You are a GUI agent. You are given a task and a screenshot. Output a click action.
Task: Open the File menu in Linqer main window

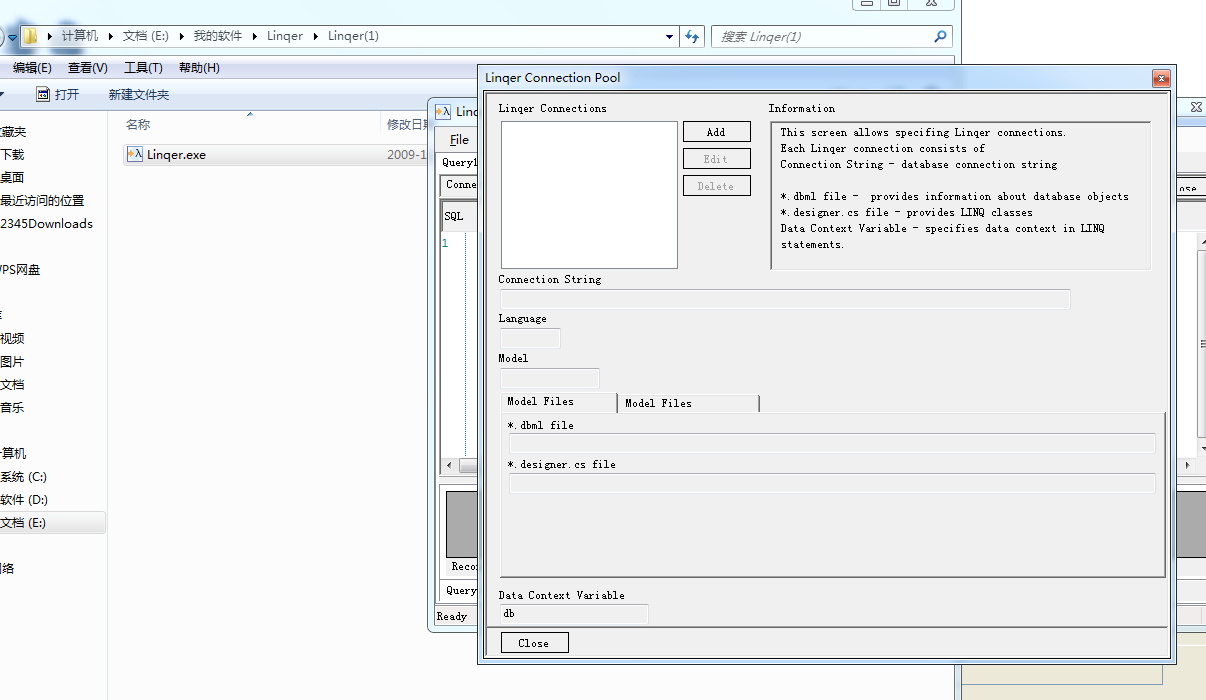pyautogui.click(x=459, y=140)
